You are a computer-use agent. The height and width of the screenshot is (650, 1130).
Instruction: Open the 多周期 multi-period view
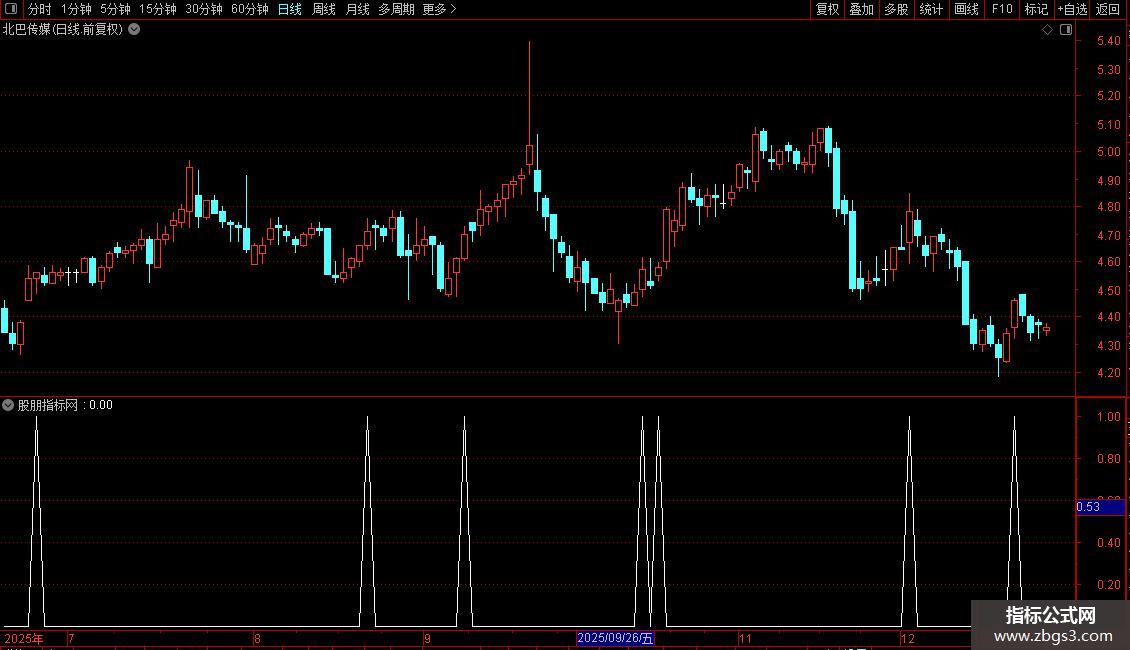click(x=396, y=9)
